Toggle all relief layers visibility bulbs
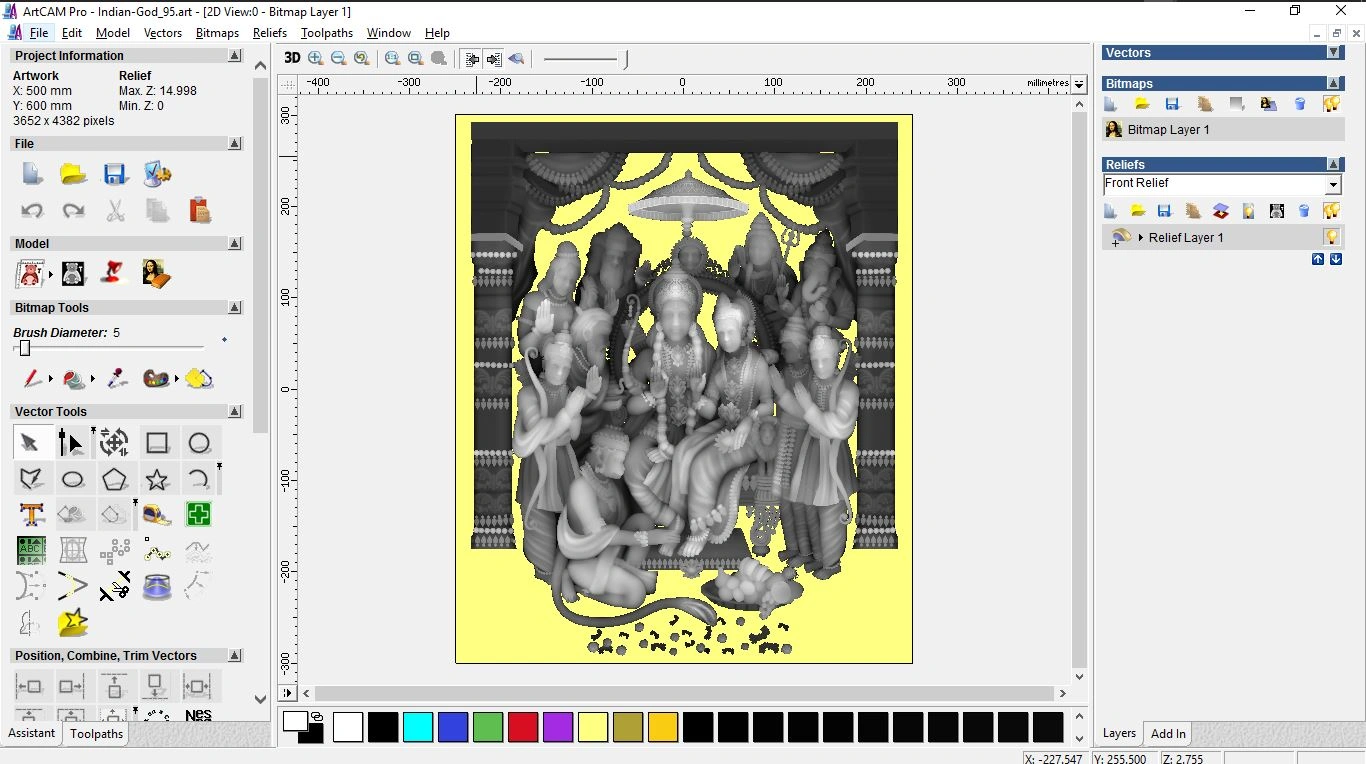 pos(1331,211)
